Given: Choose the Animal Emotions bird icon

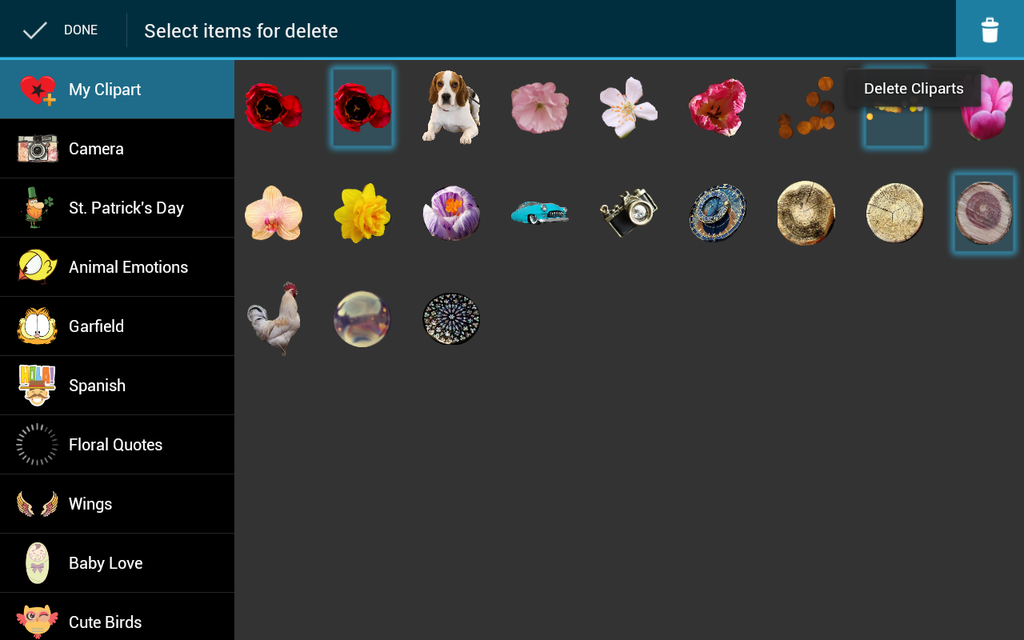Looking at the screenshot, I should pos(37,266).
